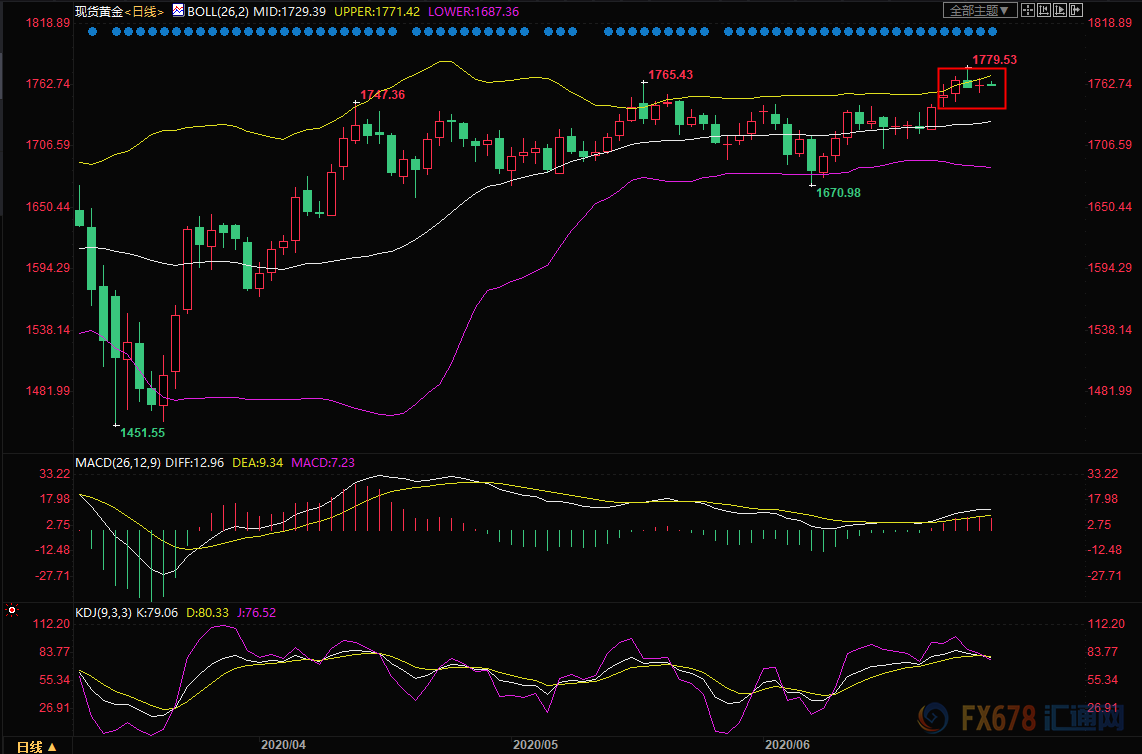The width and height of the screenshot is (1142, 754).
Task: Click the 1451.55 low price label
Action: [143, 432]
